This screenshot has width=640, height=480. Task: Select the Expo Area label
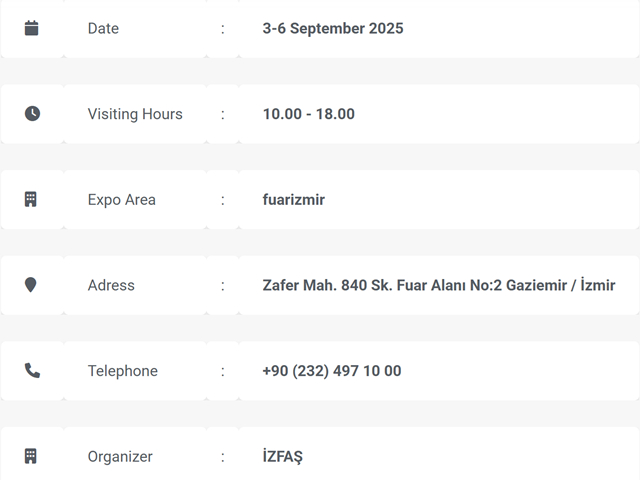tap(122, 200)
